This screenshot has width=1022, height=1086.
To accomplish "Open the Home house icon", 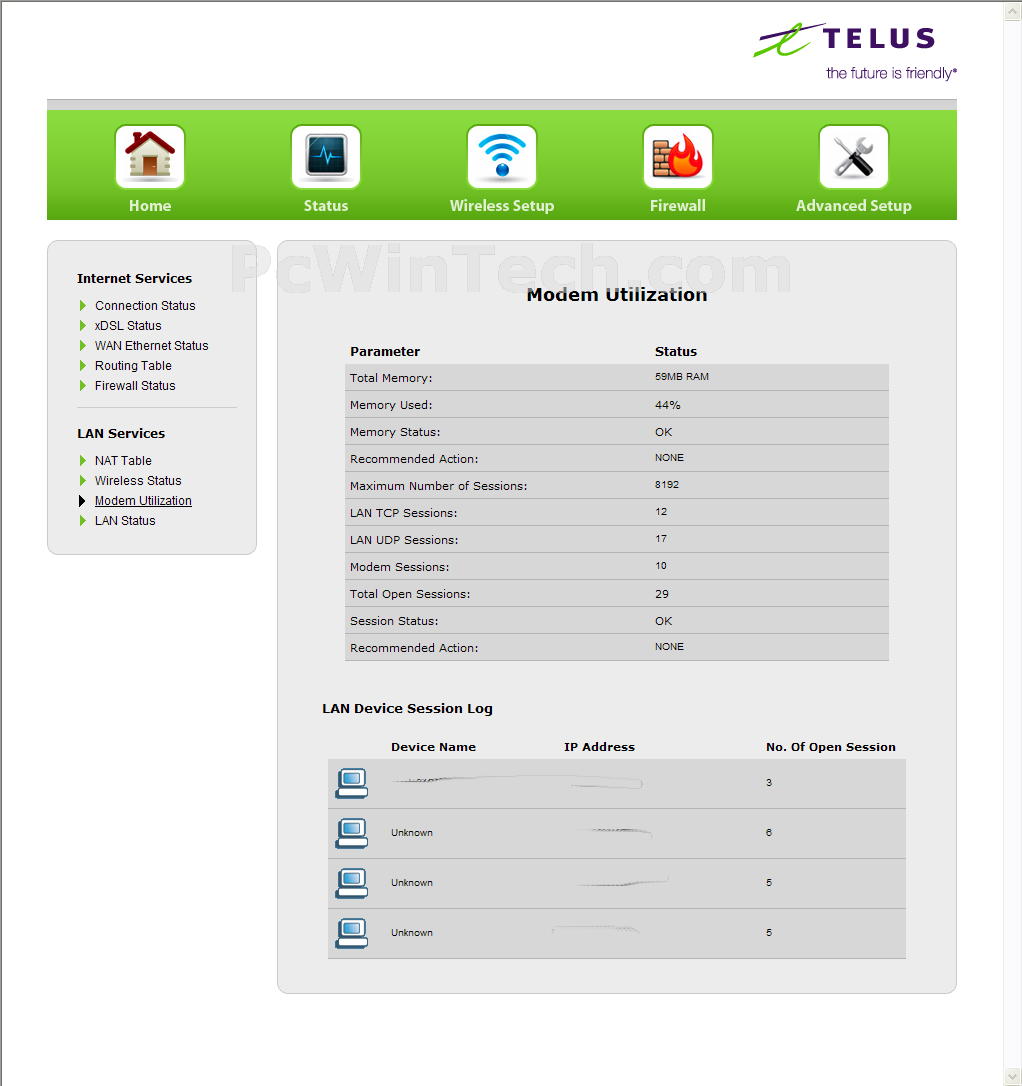I will [x=150, y=157].
